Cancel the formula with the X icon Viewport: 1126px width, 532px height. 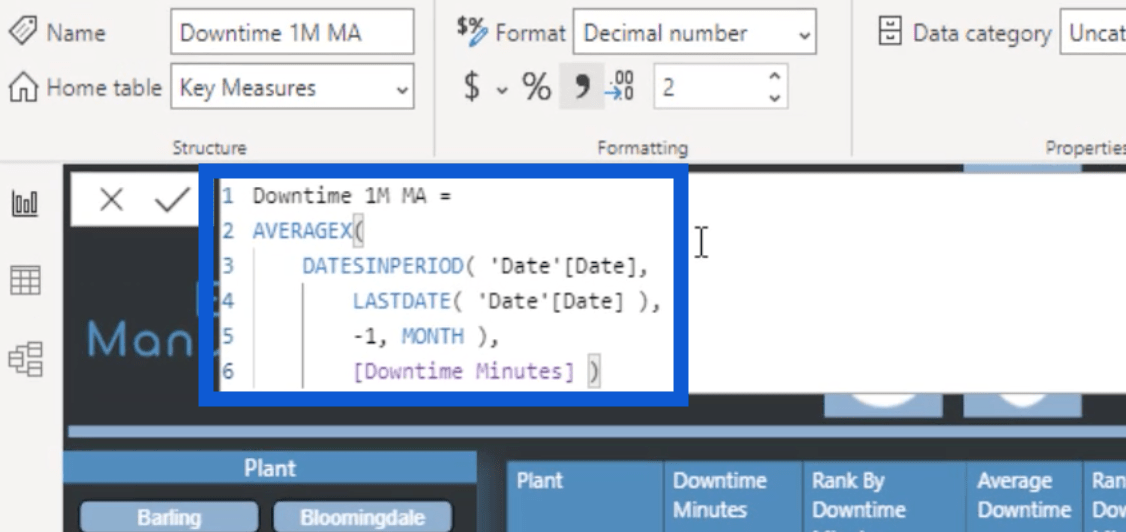tap(111, 200)
